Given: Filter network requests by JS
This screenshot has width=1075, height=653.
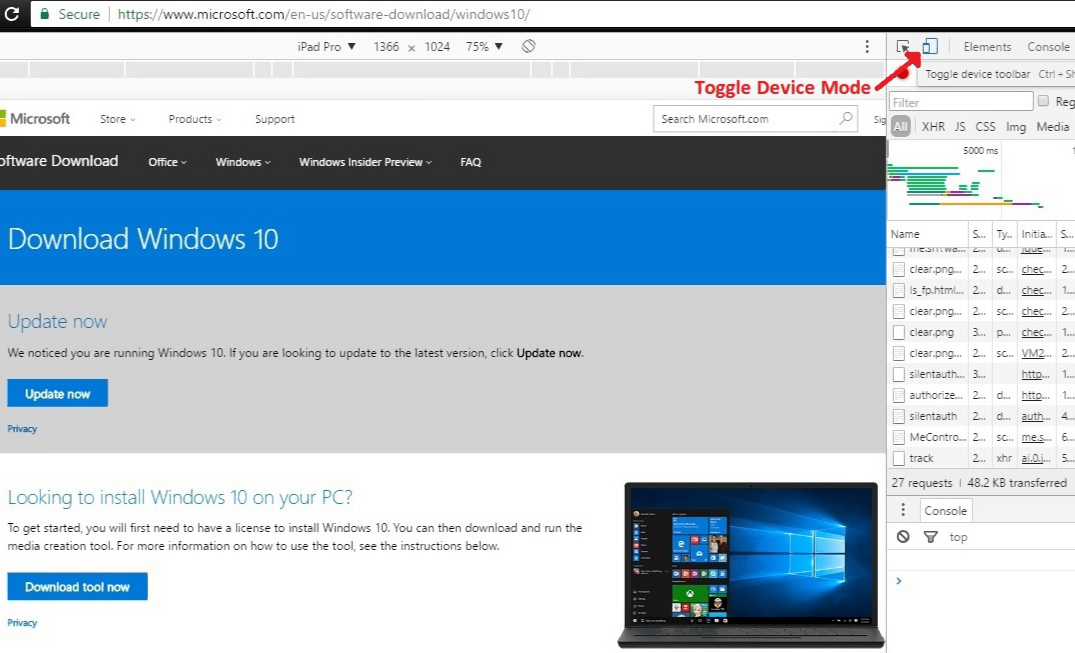Looking at the screenshot, I should (960, 126).
